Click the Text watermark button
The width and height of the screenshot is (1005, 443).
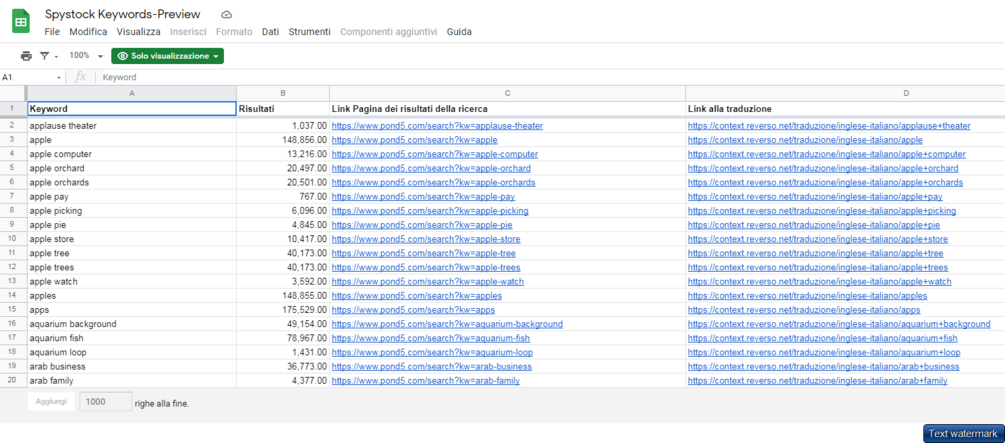tap(963, 433)
